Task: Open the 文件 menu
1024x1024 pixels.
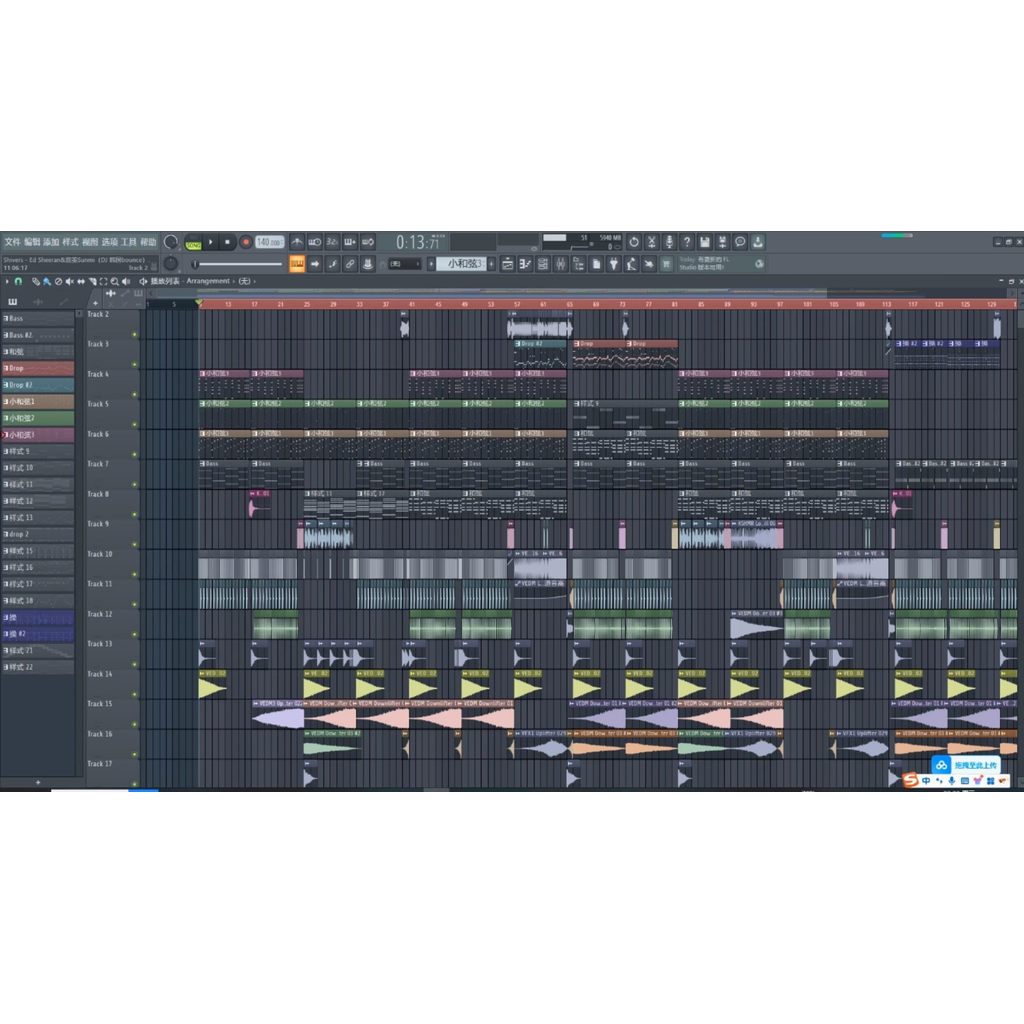Action: (x=12, y=241)
